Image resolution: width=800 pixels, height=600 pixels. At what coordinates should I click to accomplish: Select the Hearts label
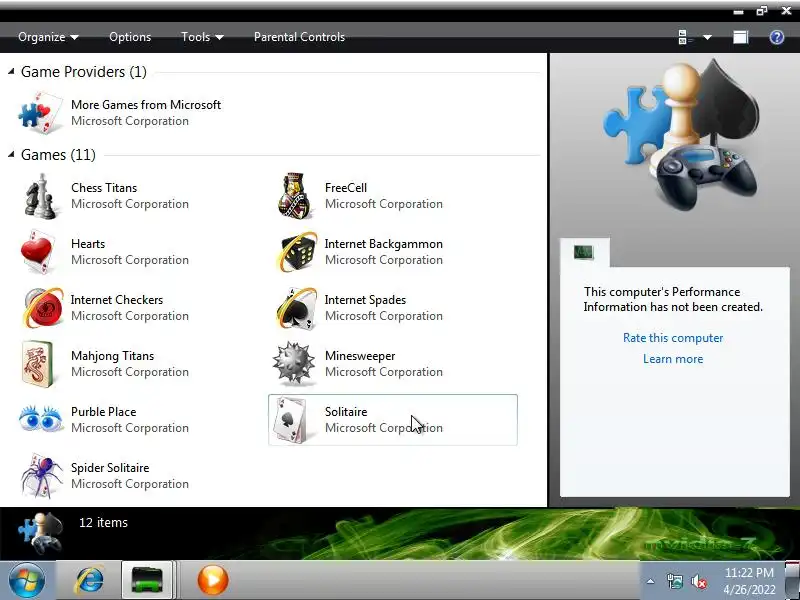tap(88, 244)
